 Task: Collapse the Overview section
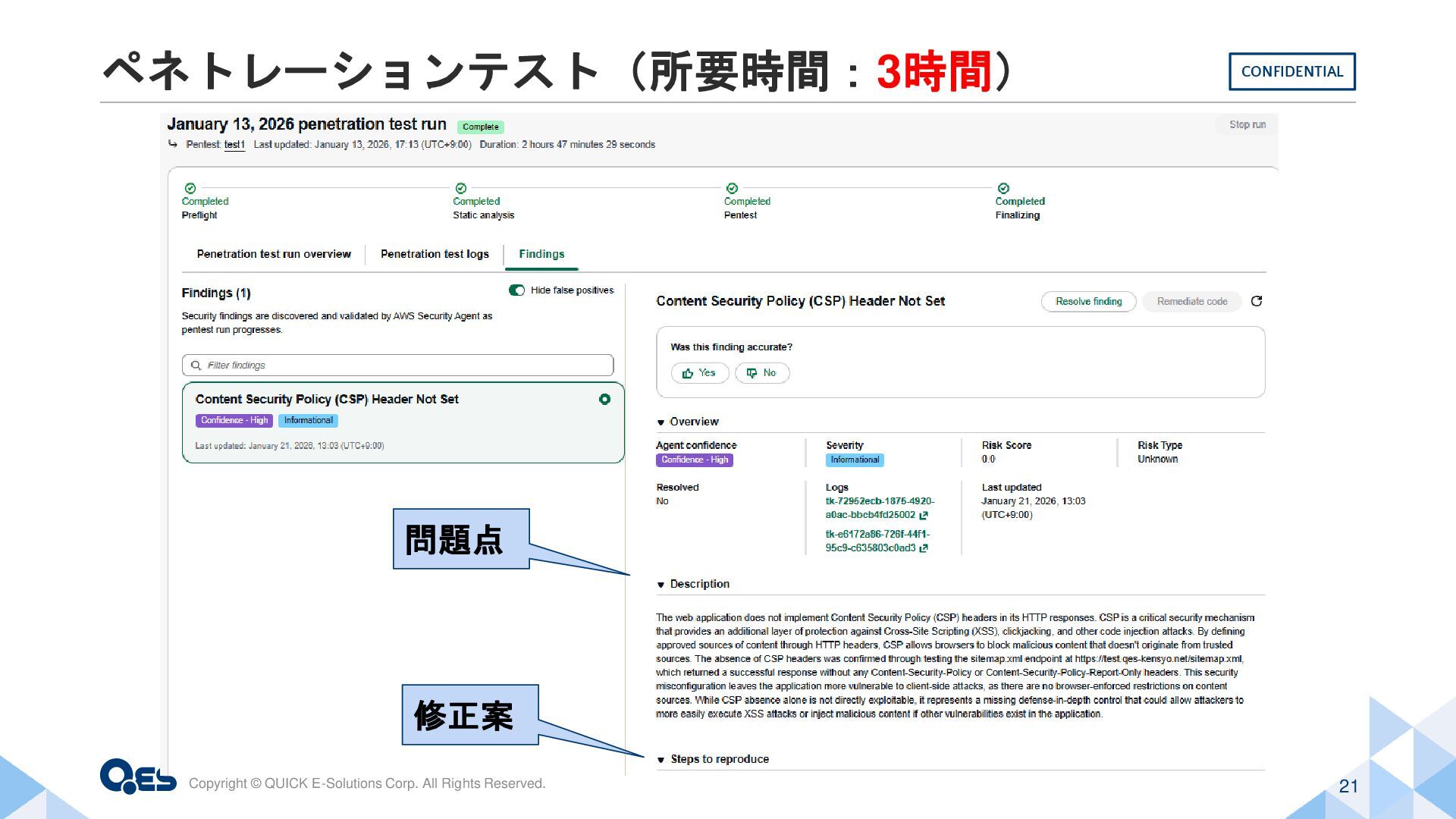point(661,422)
